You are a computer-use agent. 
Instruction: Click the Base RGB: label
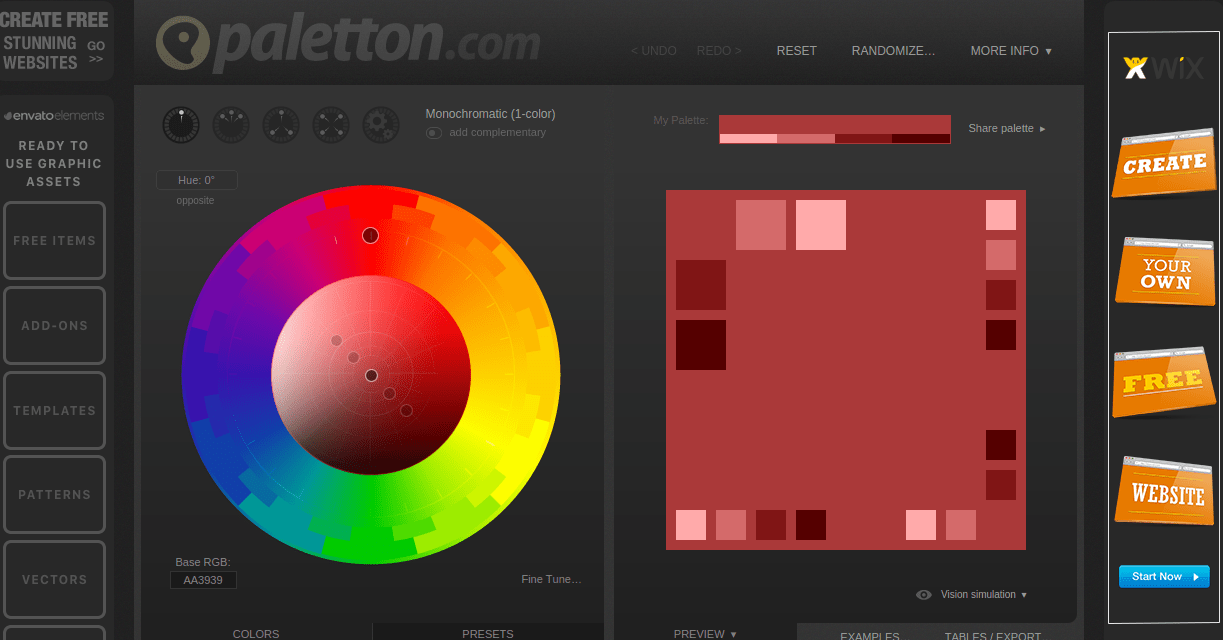tap(203, 562)
